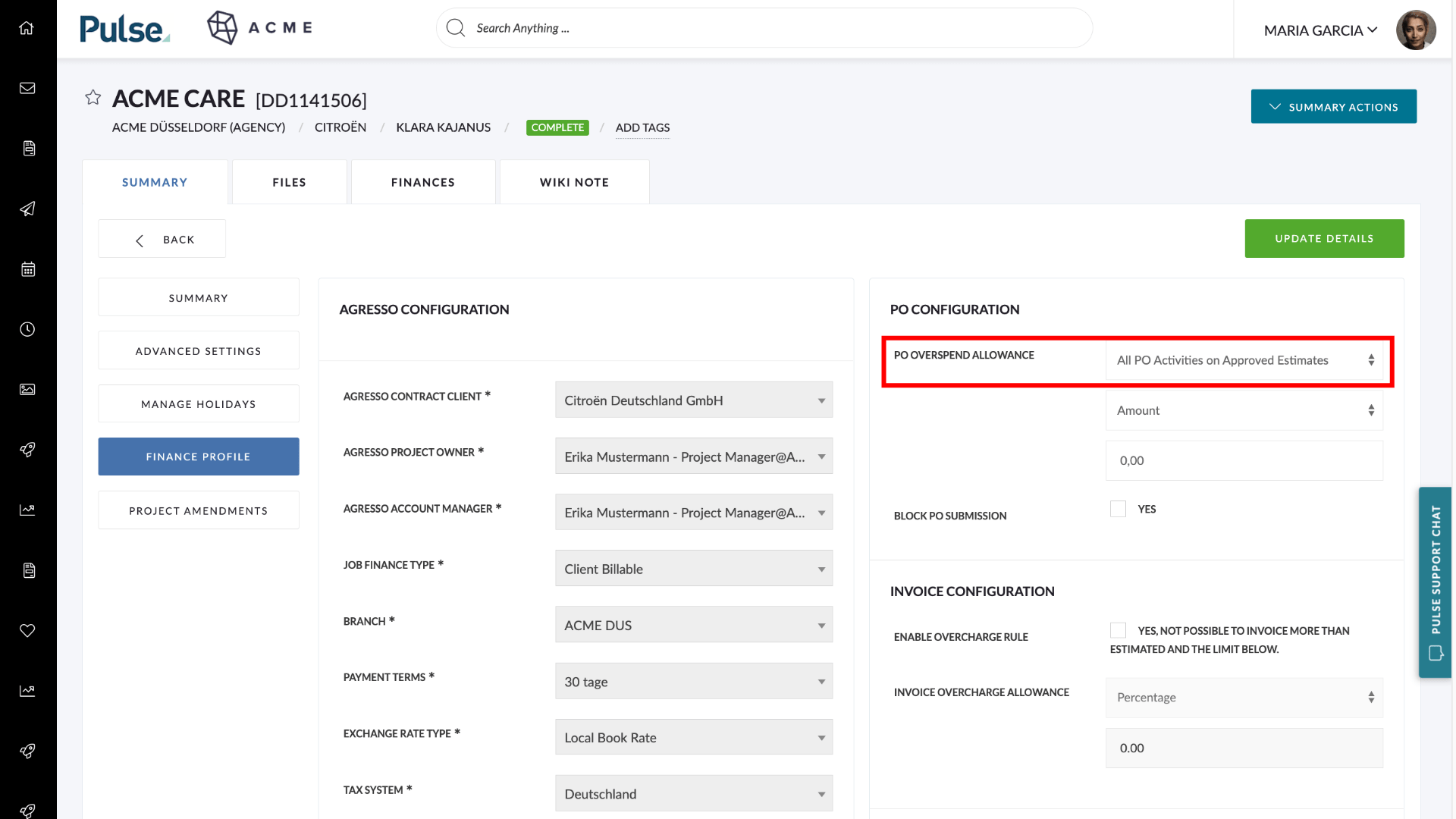The image size is (1456, 819).
Task: Click the Search Anything field
Action: [764, 28]
